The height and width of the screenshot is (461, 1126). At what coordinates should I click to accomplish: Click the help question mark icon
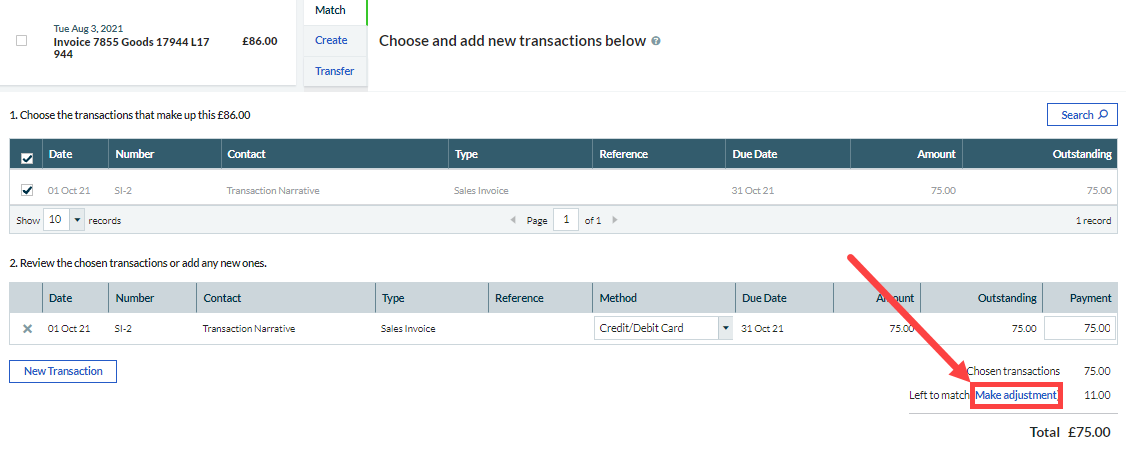click(656, 41)
